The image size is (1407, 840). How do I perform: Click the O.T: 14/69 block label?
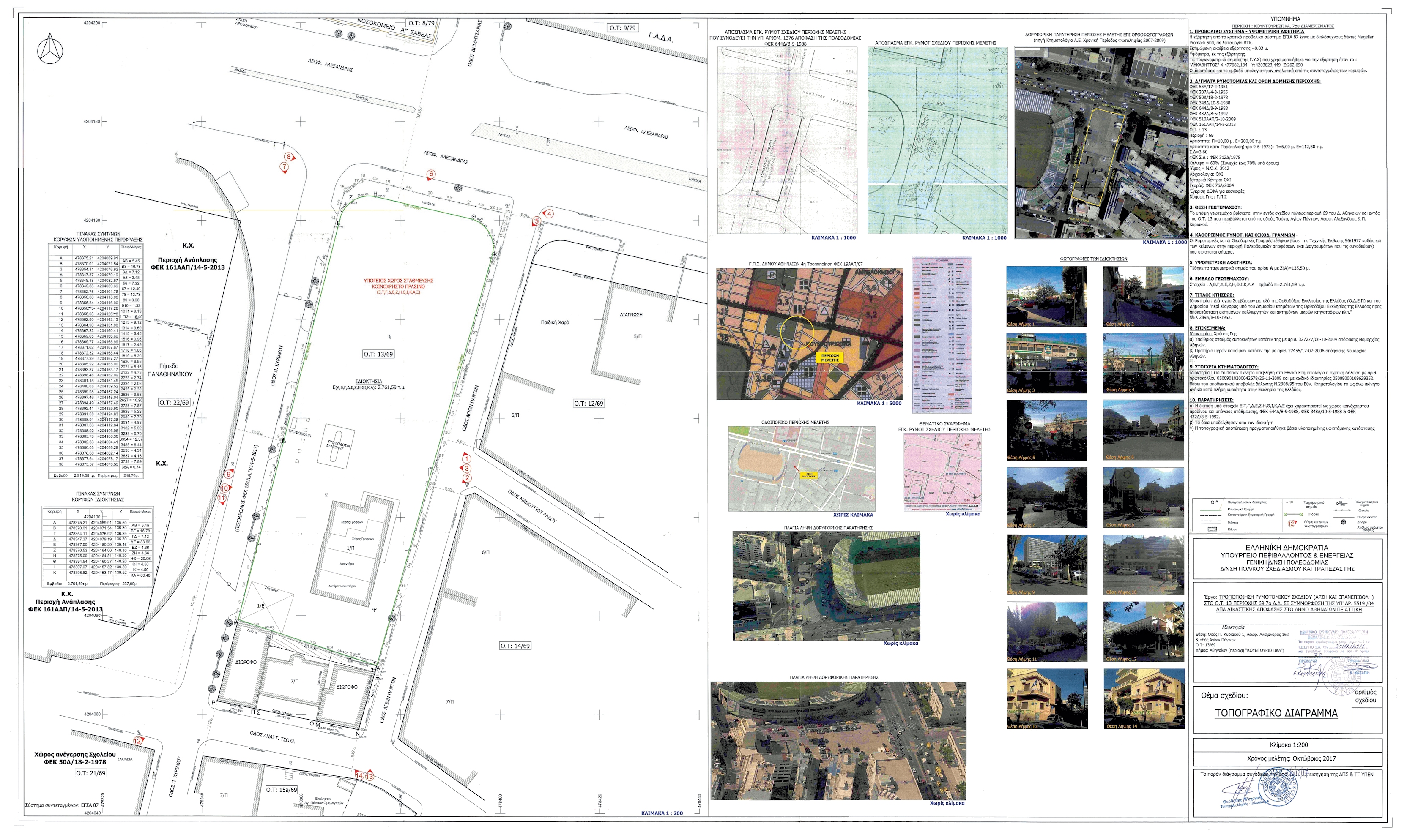pyautogui.click(x=515, y=646)
